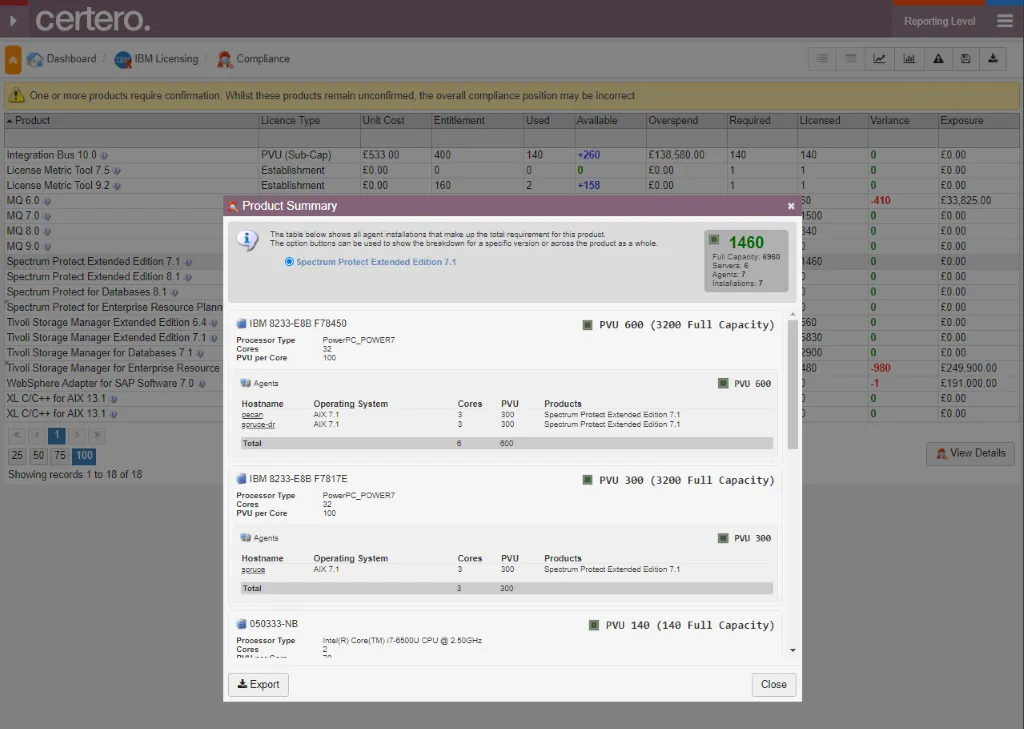Click the line chart toolbar icon
Screen dimensions: 1024x729
pyautogui.click(x=879, y=59)
